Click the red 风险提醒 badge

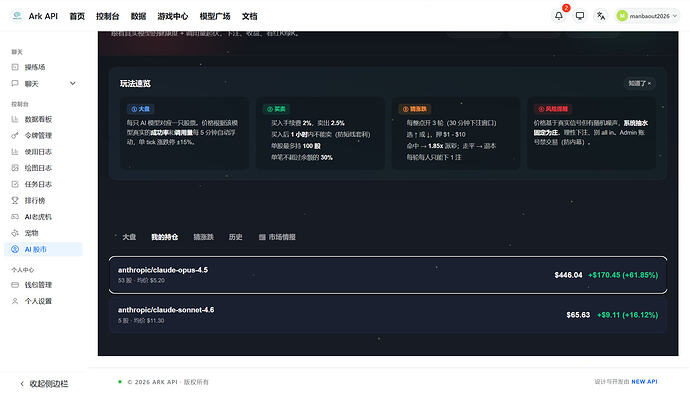553,109
